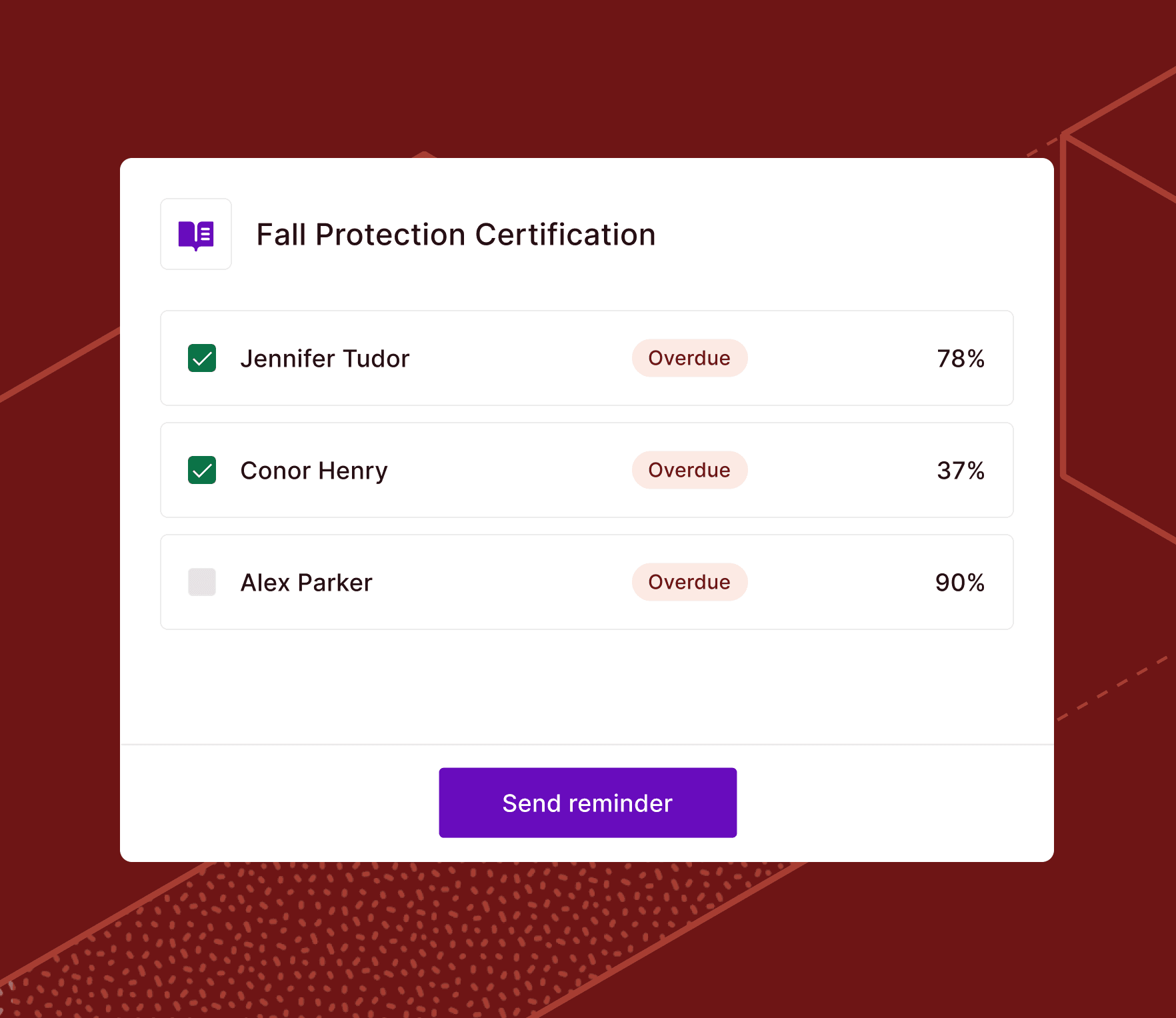Click the empty card area below Alex Parker
Screen dimensions: 1176x1018
click(587, 687)
